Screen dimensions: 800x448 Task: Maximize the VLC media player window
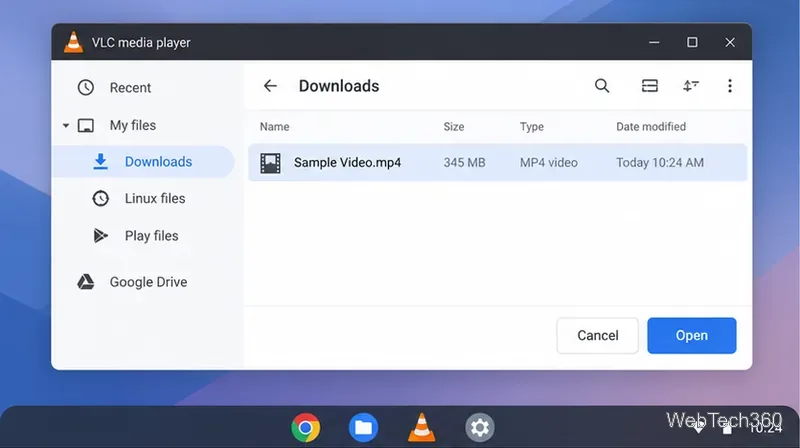coord(692,42)
